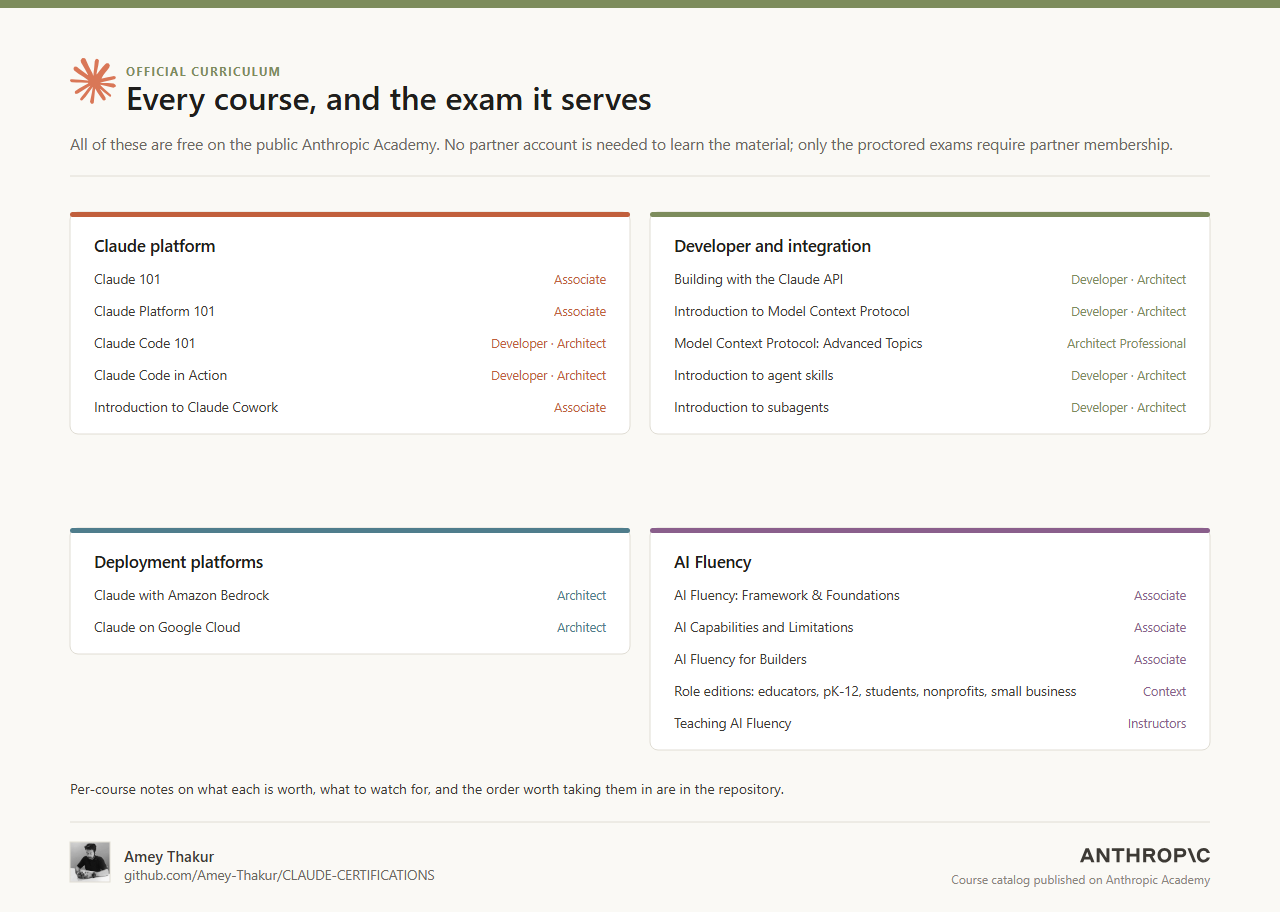Select "AI Capabilities and Limitations" course
The height and width of the screenshot is (912, 1280).
(764, 627)
